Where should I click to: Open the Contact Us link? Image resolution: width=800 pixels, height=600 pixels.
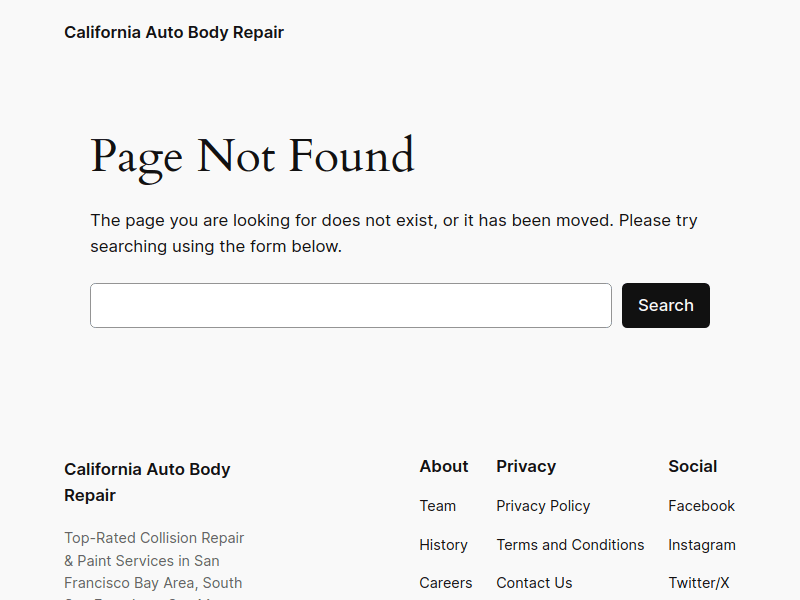(x=534, y=582)
